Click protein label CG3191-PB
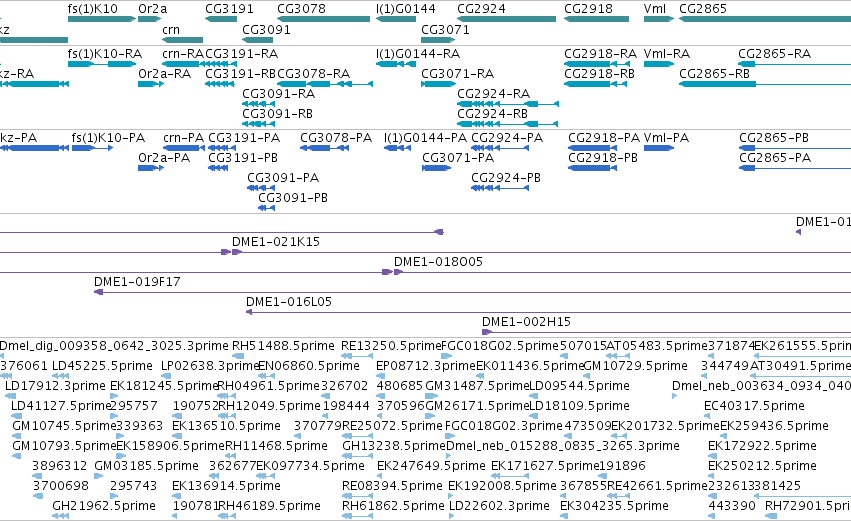Image resolution: width=851 pixels, height=521 pixels. click(x=243, y=158)
